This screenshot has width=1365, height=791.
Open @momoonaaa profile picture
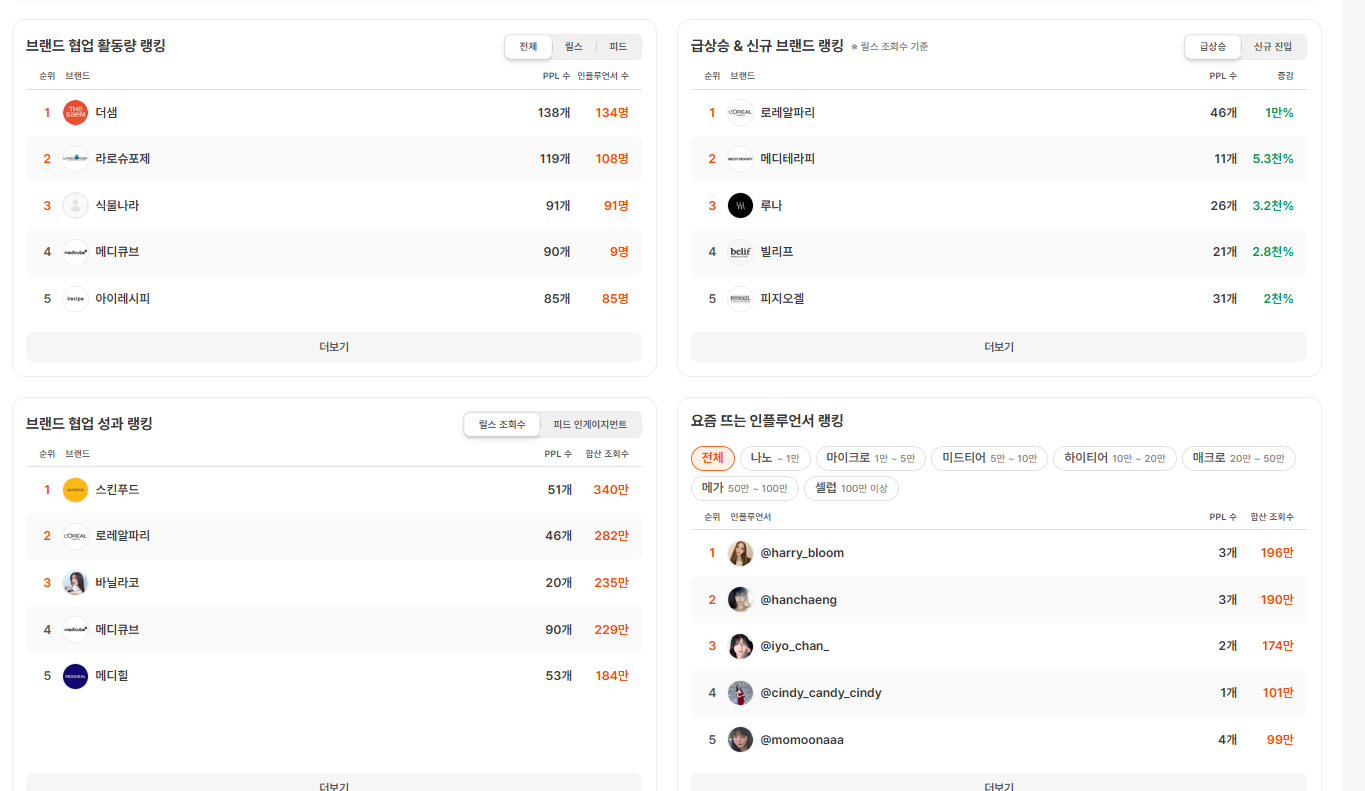tap(740, 740)
